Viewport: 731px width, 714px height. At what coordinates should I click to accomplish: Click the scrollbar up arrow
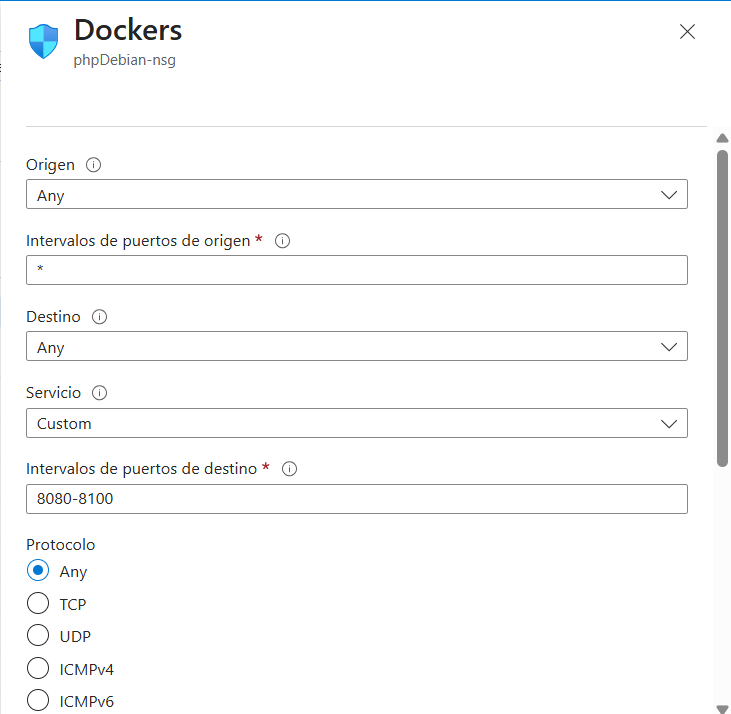tap(722, 138)
